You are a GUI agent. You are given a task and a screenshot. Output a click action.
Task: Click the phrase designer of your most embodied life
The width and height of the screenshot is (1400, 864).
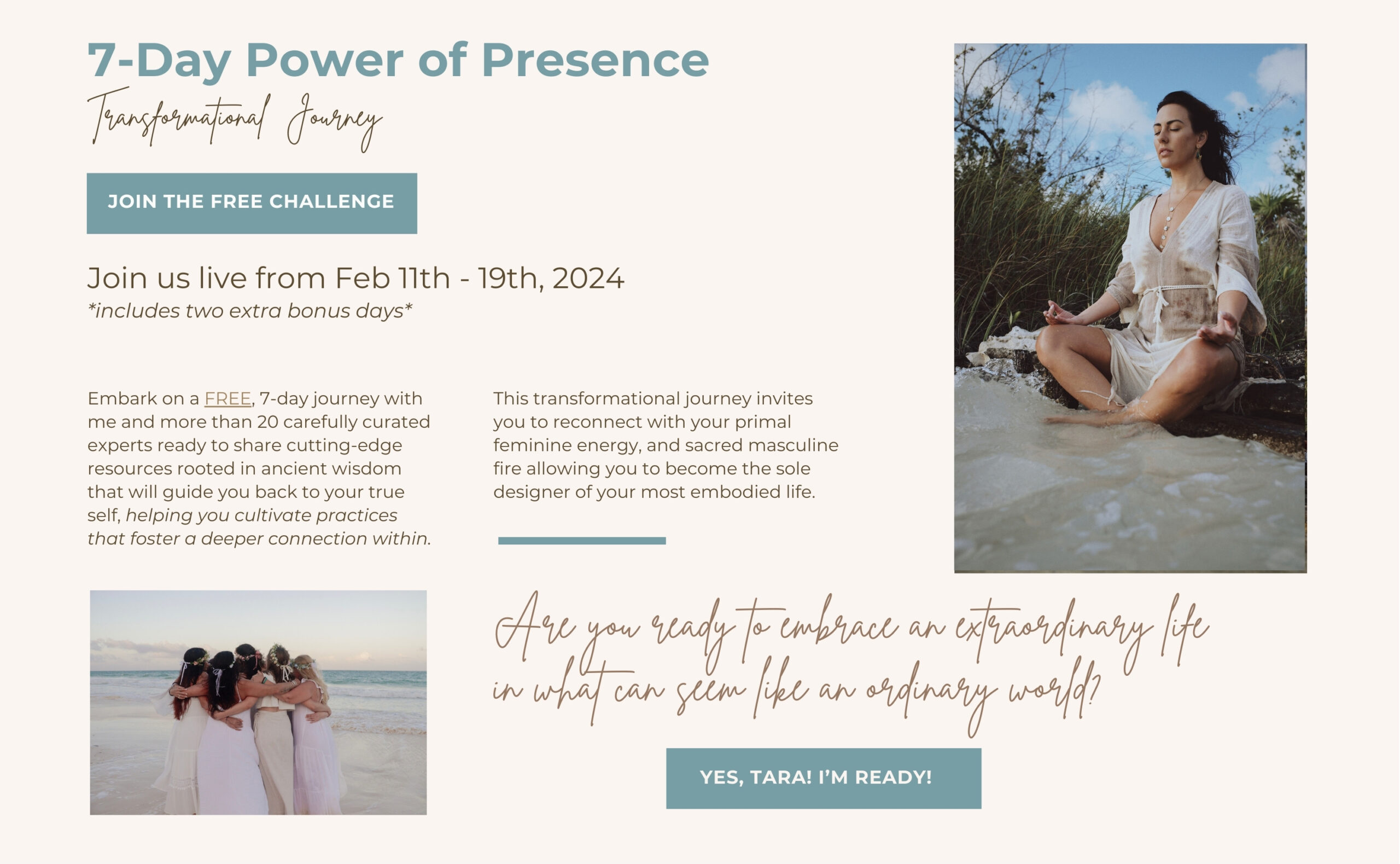tap(654, 492)
